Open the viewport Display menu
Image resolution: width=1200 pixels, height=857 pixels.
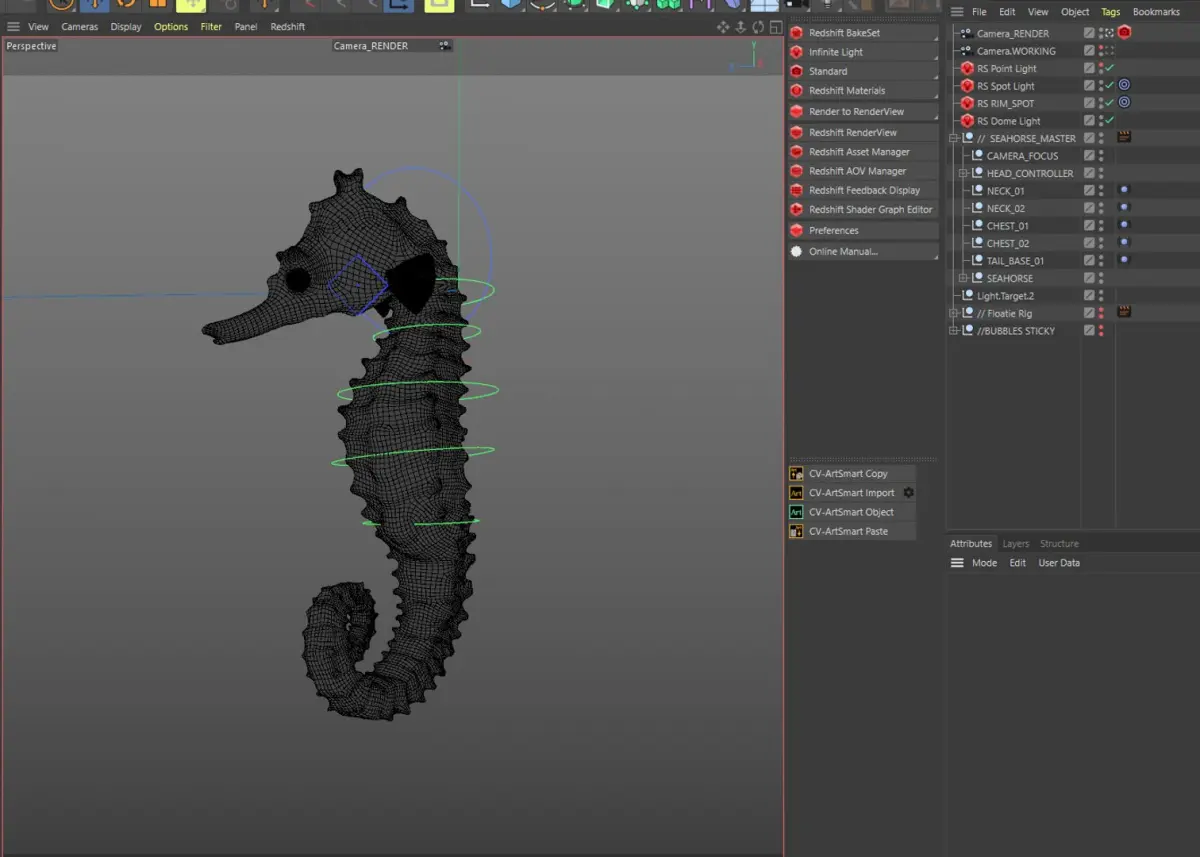tap(126, 27)
